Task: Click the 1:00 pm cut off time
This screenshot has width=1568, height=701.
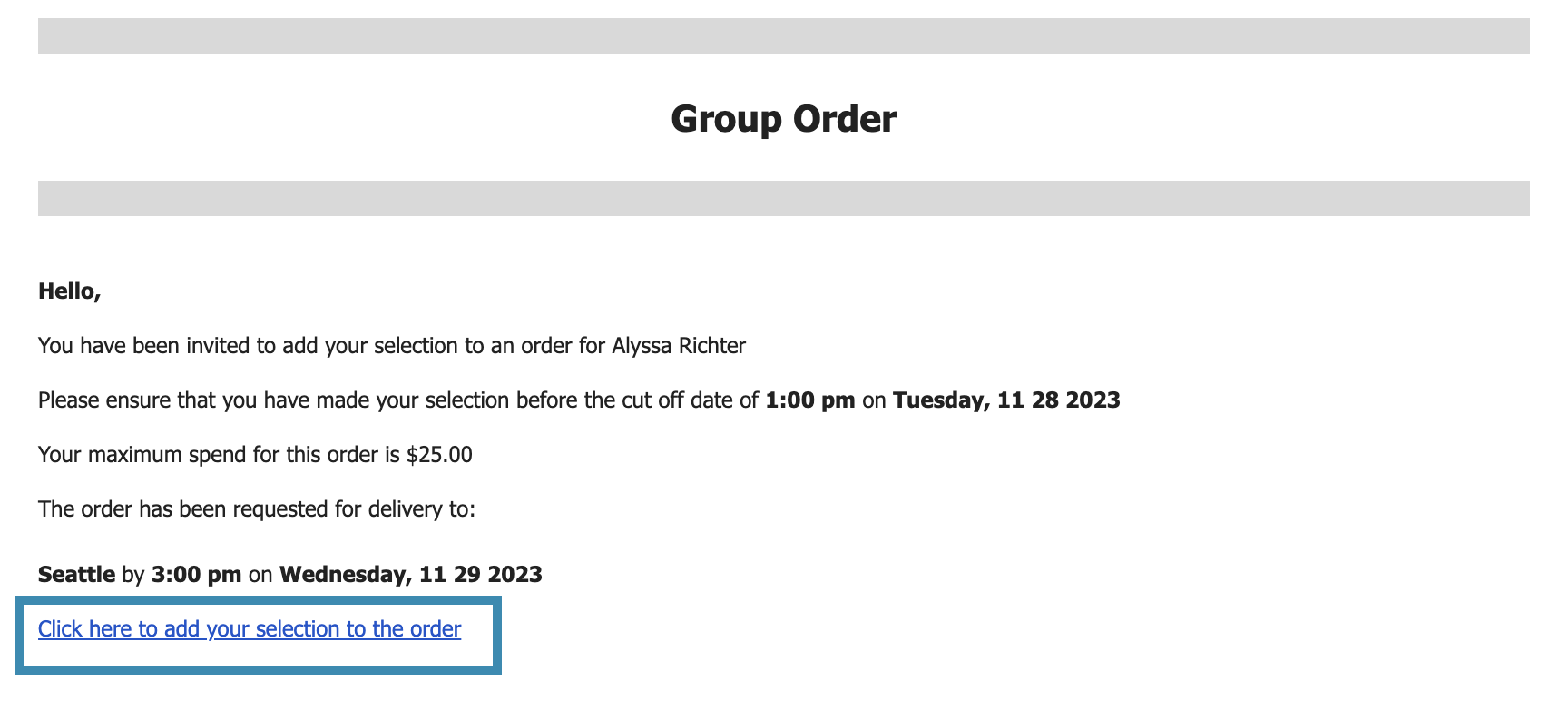Action: tap(810, 400)
